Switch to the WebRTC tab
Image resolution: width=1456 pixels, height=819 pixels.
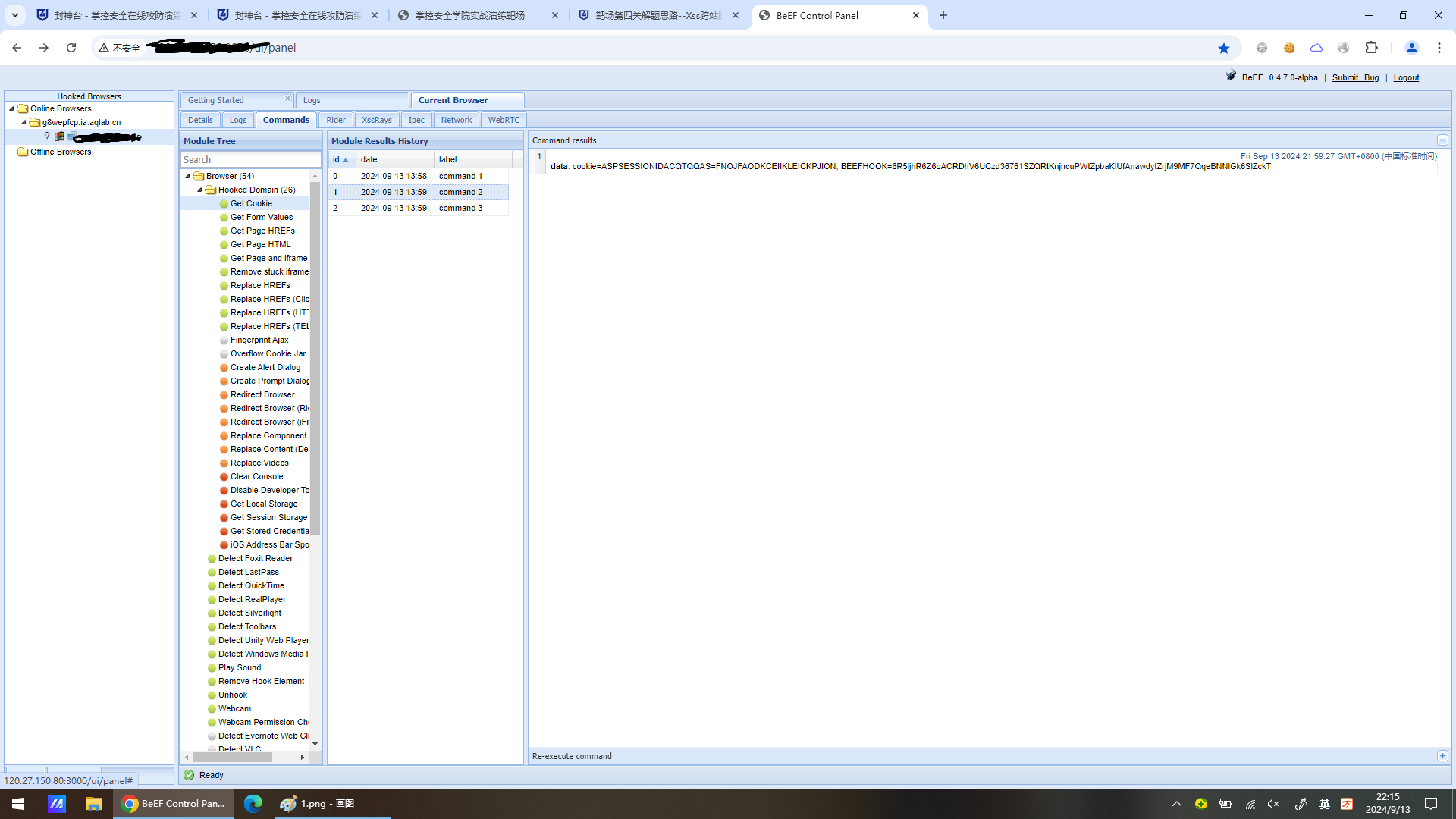coord(504,120)
